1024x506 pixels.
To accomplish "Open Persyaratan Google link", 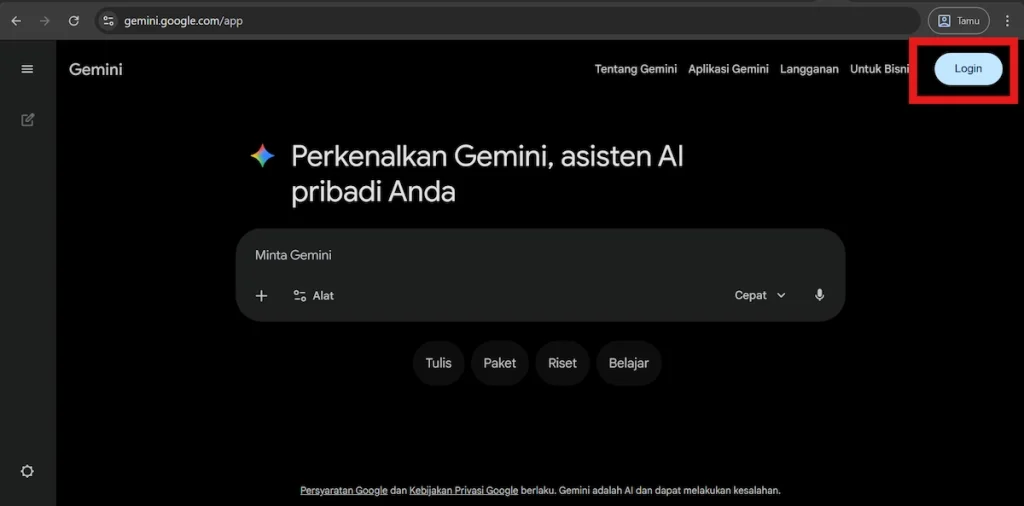I will coord(344,490).
